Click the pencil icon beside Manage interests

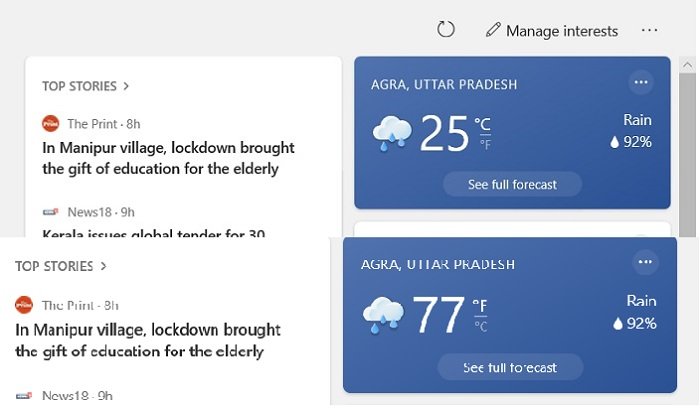click(x=492, y=30)
